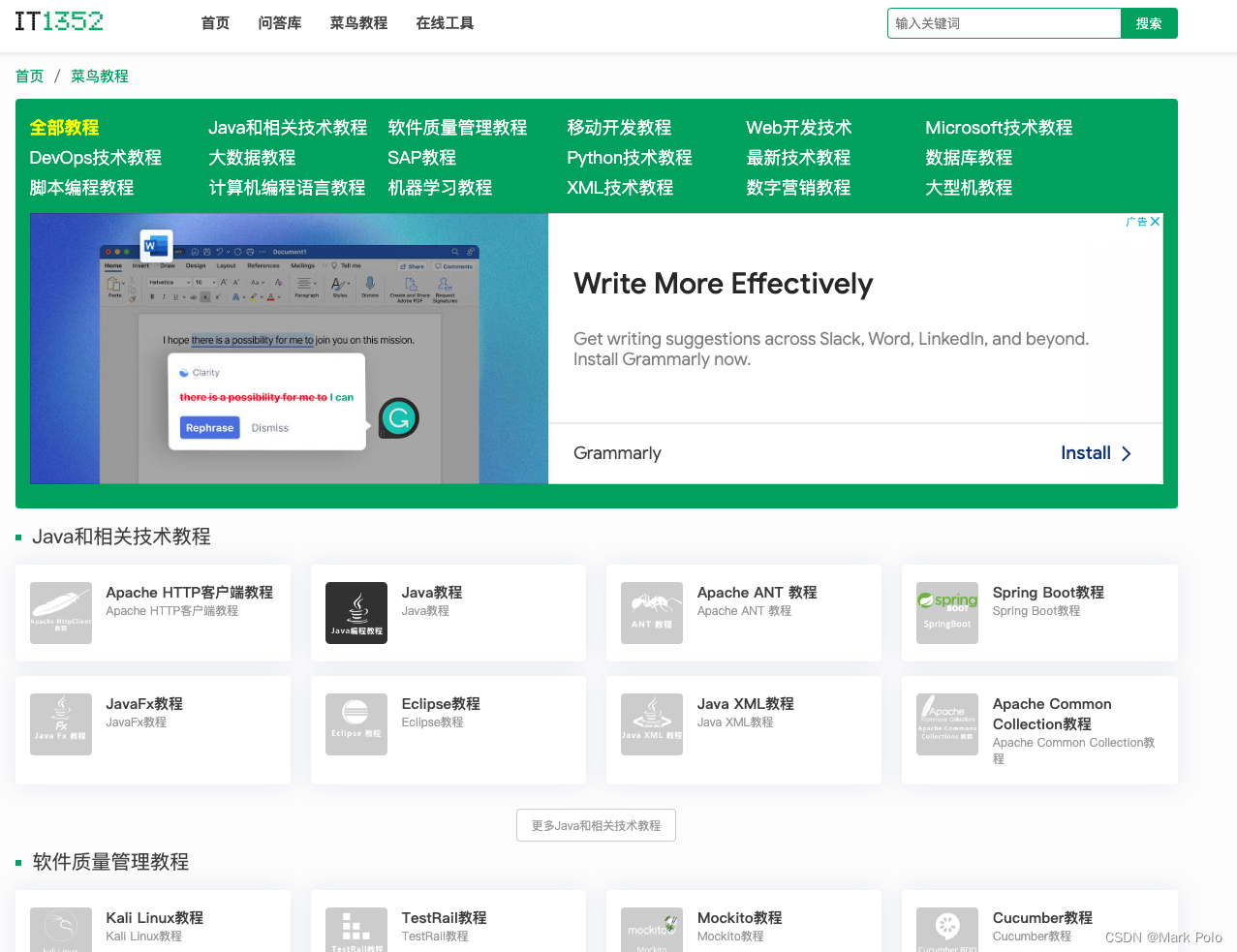Select the Java和相关技术教程 category
The height and width of the screenshot is (952, 1237).
288,128
